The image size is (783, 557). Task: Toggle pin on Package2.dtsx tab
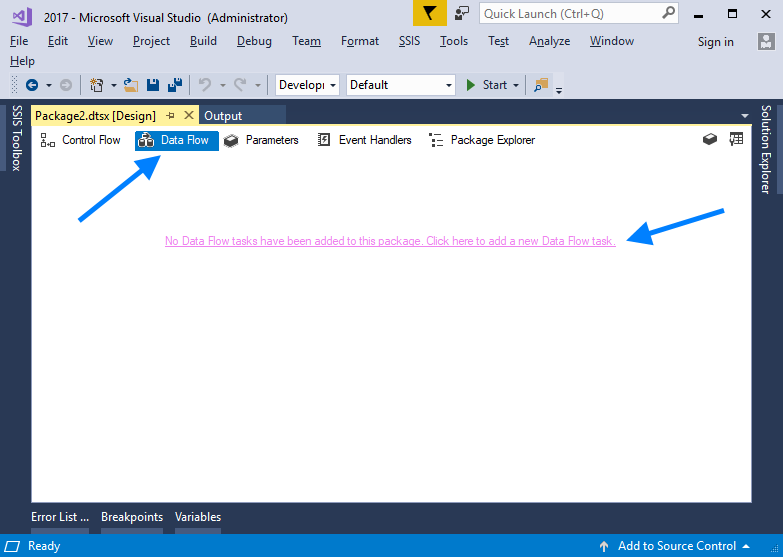170,116
